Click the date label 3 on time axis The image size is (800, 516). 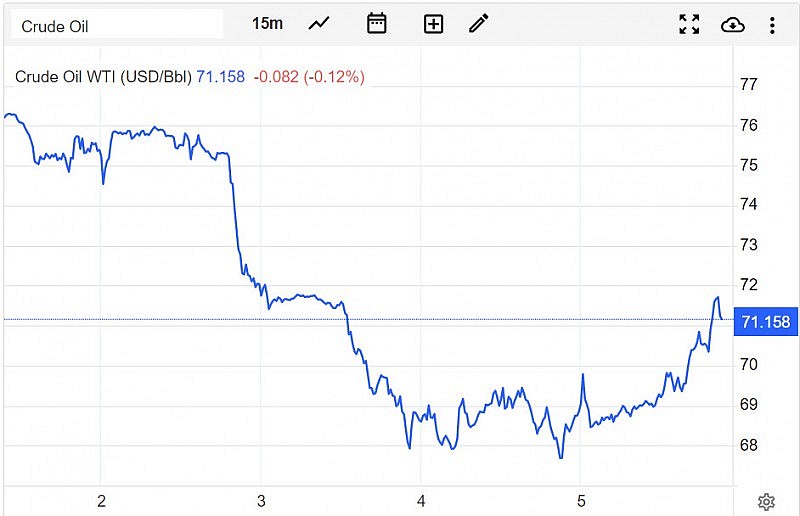(x=261, y=500)
